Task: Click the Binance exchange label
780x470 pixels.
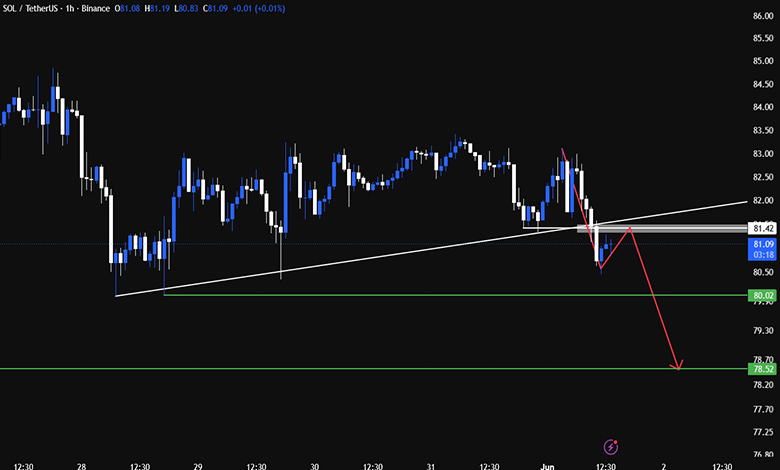Action: click(96, 8)
